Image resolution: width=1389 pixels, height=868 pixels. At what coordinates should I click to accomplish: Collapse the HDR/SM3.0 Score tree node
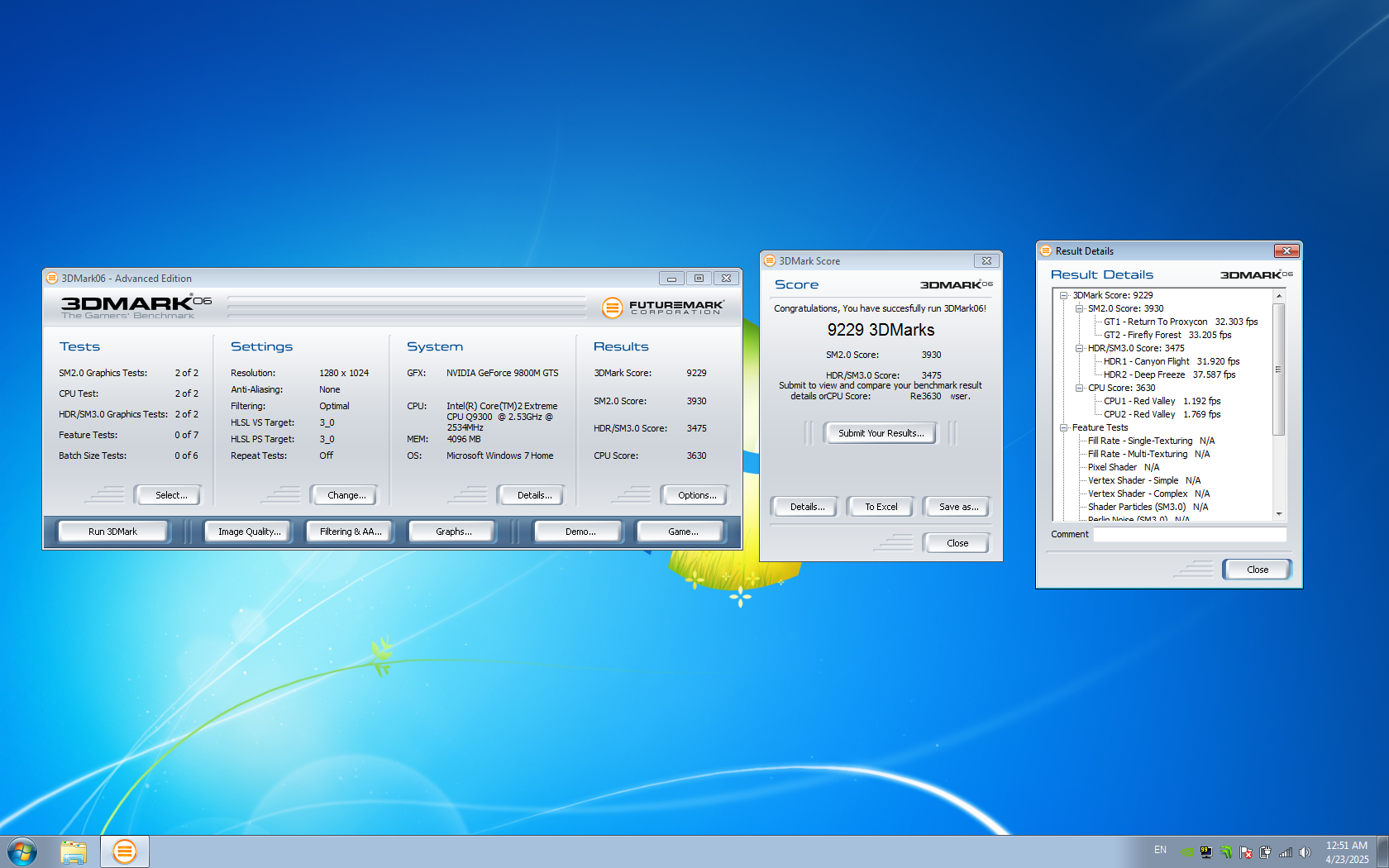(1079, 348)
